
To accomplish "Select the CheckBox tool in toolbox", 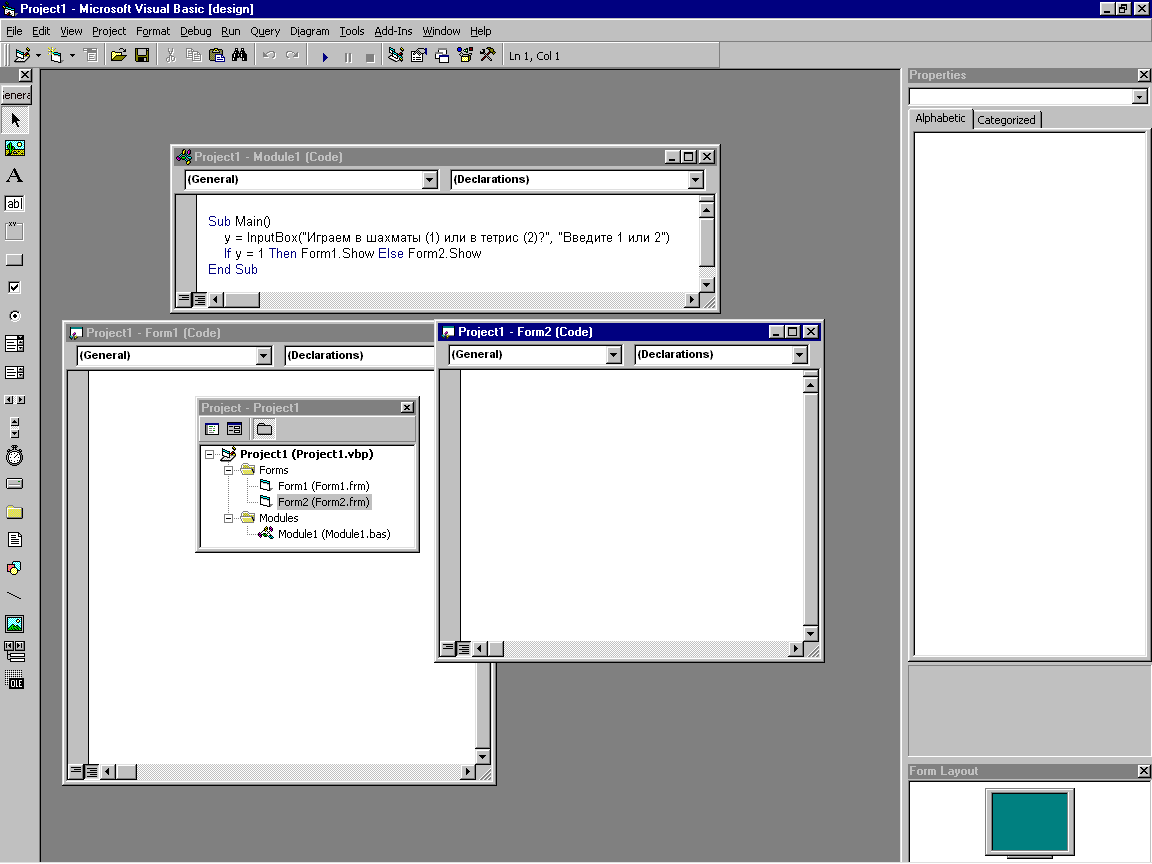I will (x=15, y=287).
